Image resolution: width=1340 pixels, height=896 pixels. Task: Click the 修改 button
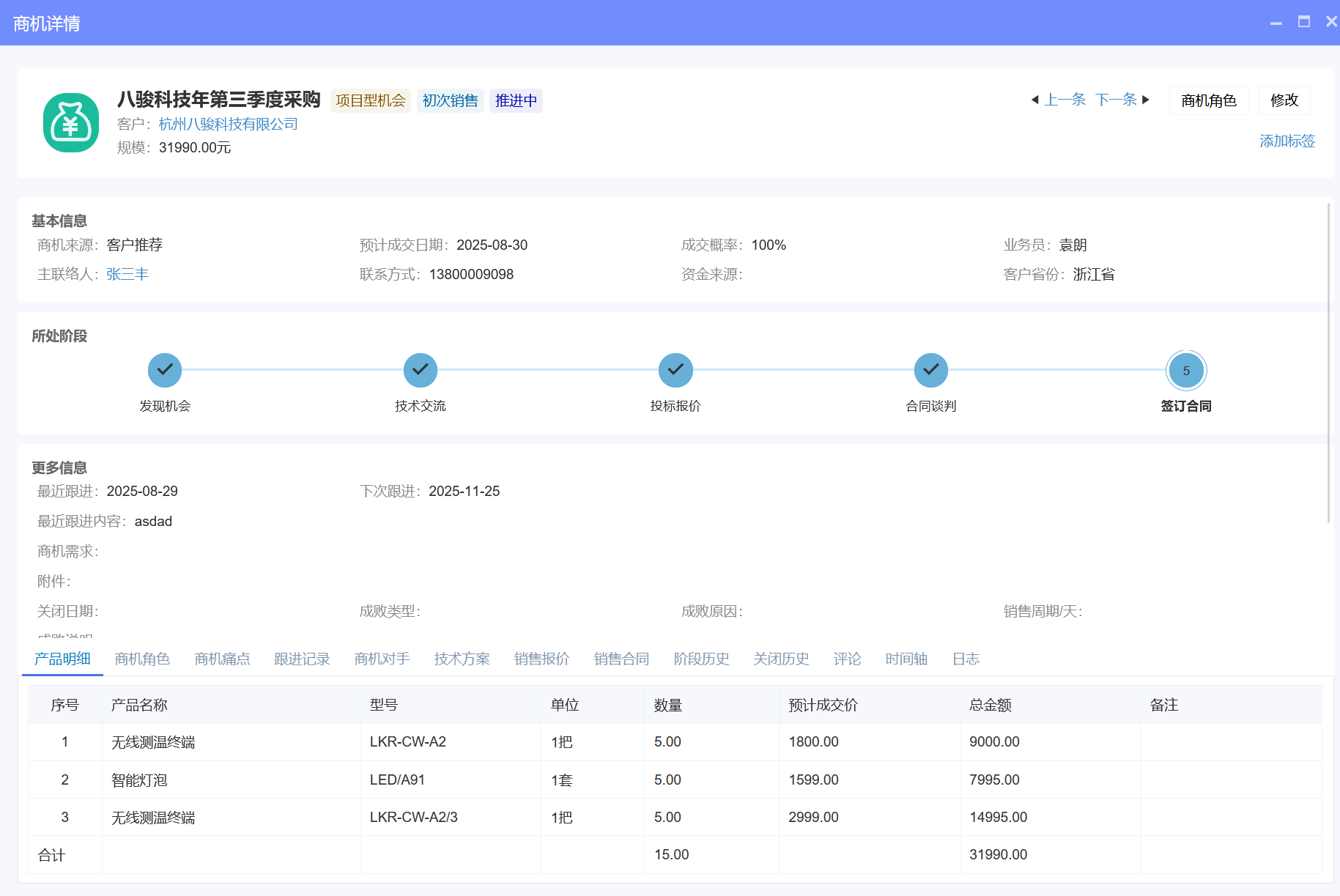coord(1284,100)
